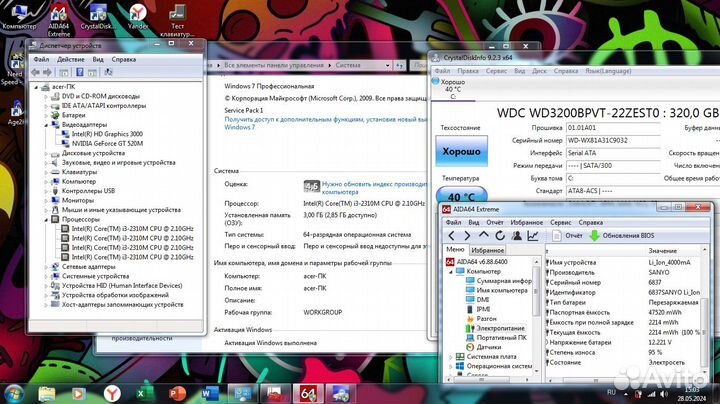This screenshot has height=404, width=720.
Task: Click the help icon in Device Manager toolbar
Action: click(79, 72)
